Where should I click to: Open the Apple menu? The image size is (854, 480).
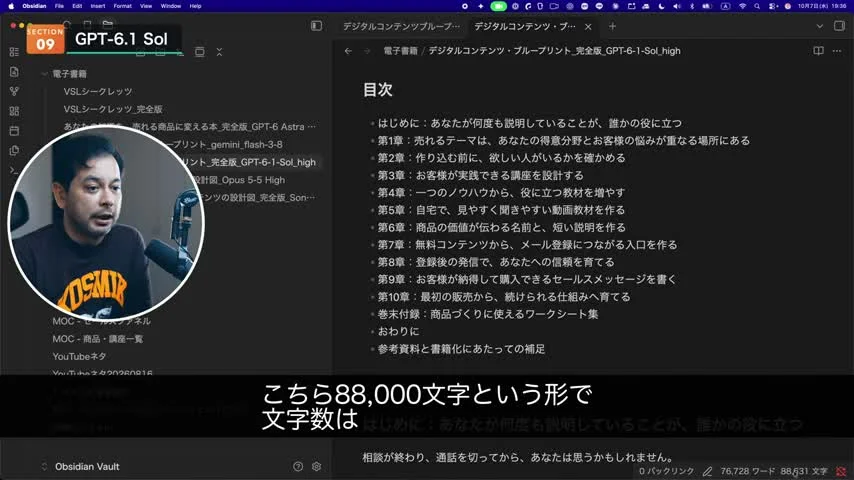tap(10, 6)
